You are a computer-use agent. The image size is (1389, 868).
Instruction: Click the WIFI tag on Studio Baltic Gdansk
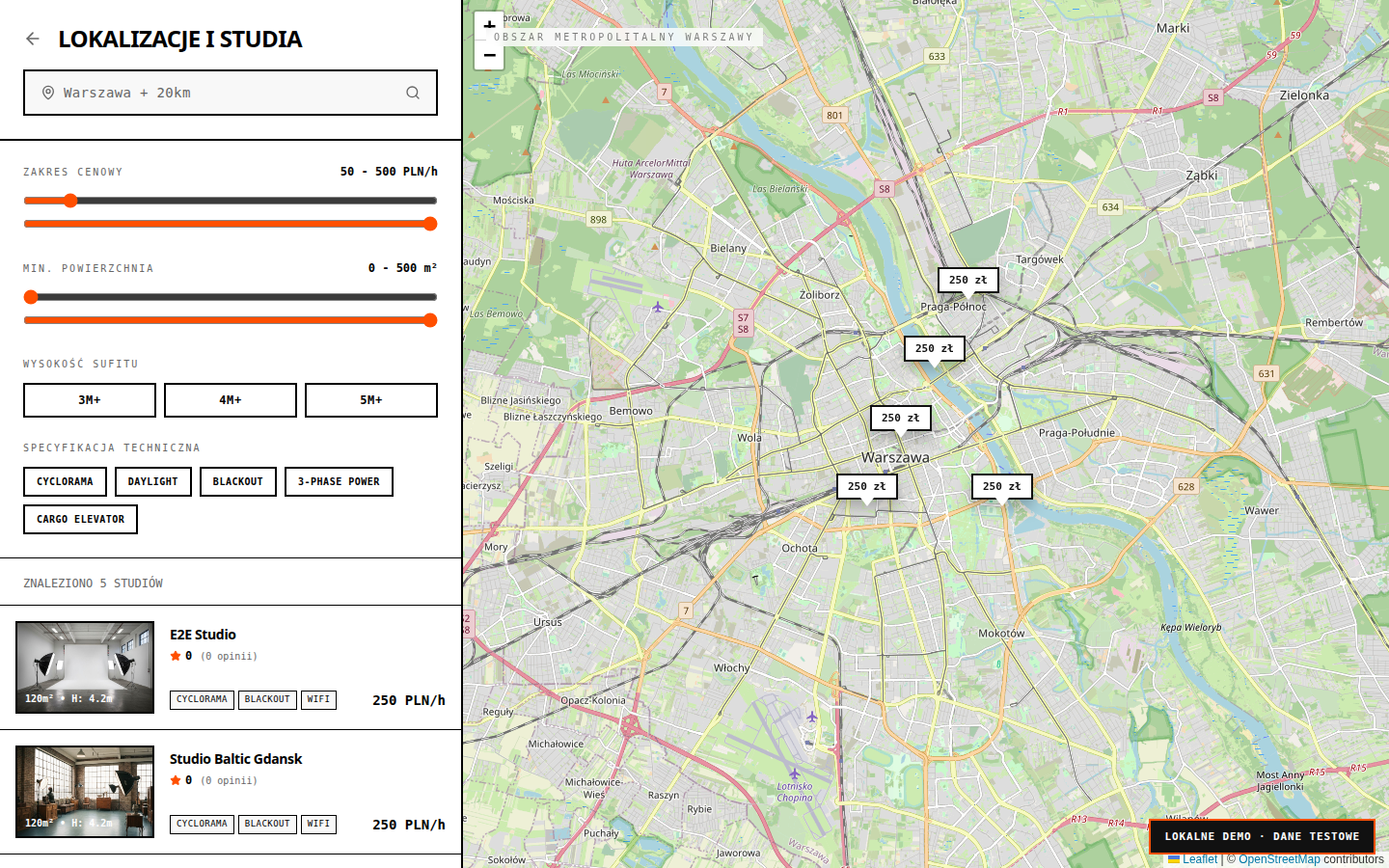[318, 824]
